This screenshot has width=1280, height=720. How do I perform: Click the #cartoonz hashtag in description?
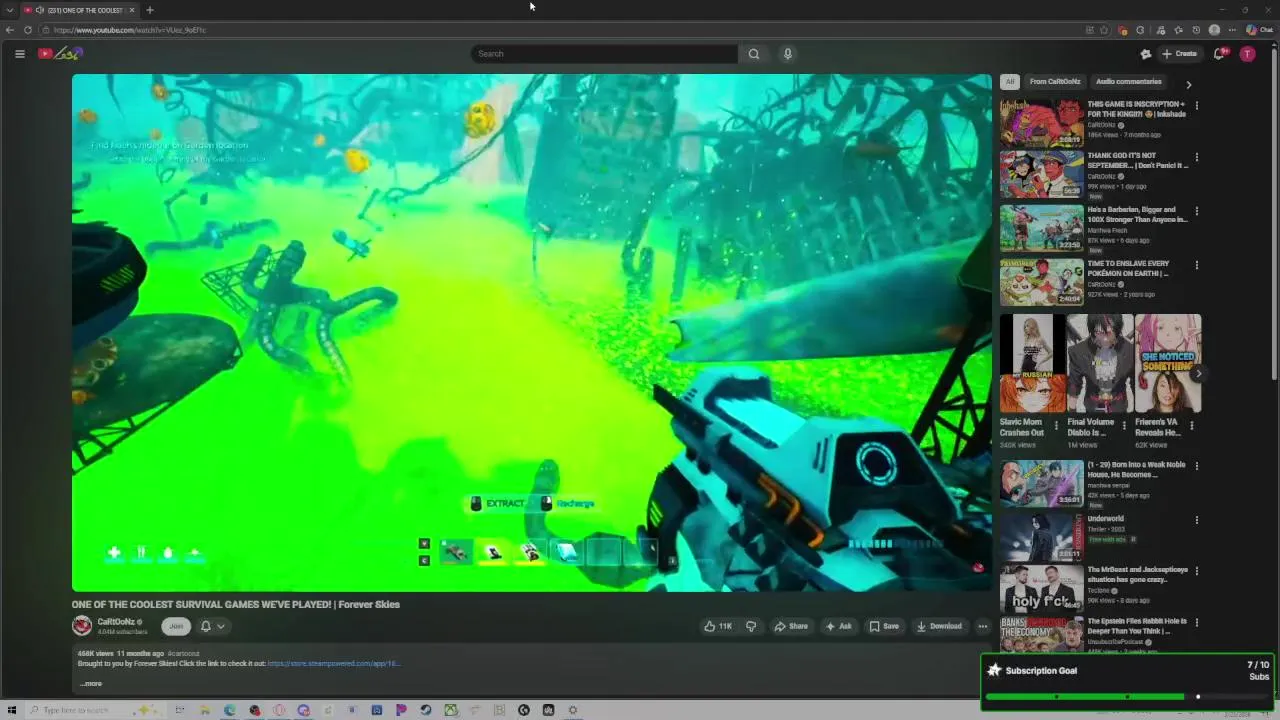pyautogui.click(x=184, y=653)
